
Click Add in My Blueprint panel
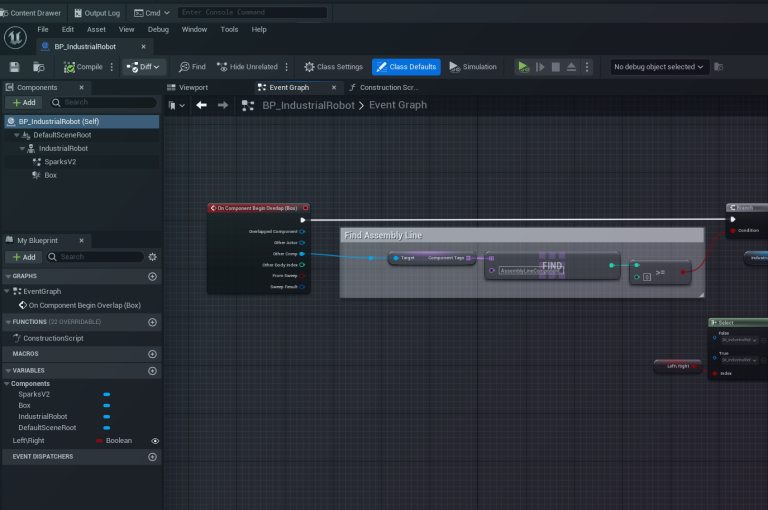[24, 257]
